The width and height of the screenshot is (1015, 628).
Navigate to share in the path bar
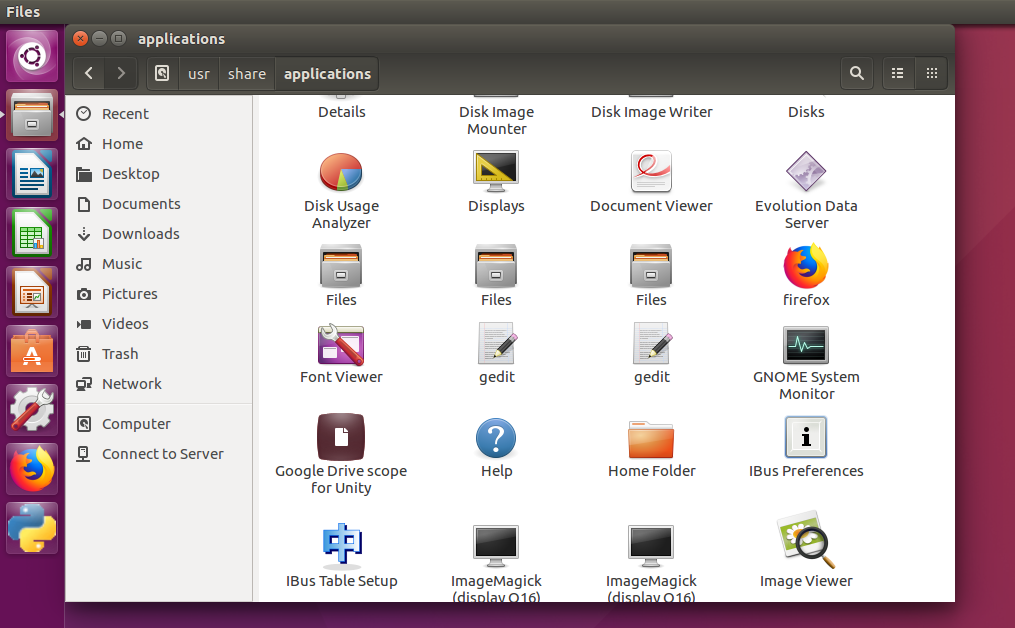247,74
